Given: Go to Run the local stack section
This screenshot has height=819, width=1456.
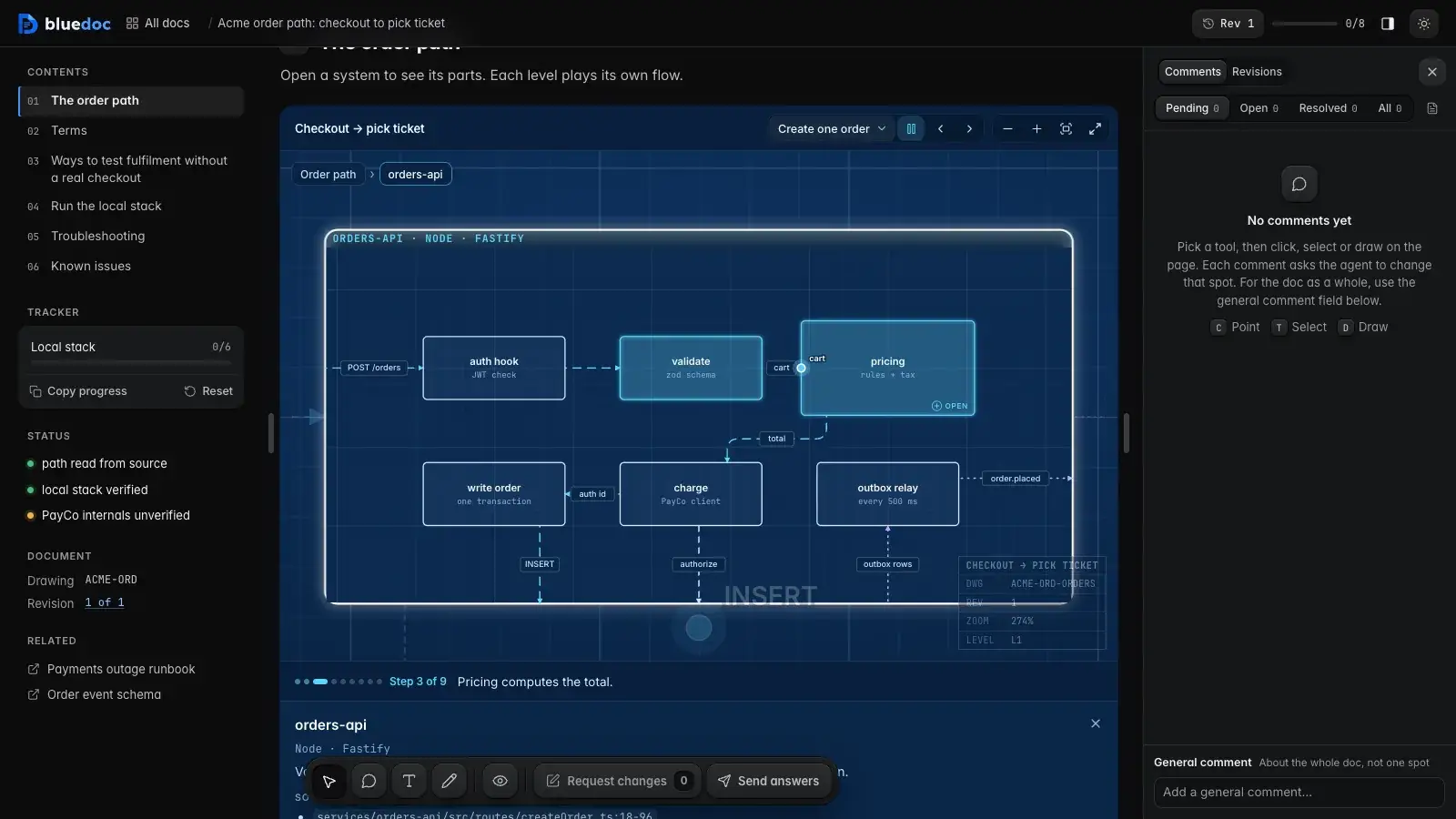Looking at the screenshot, I should pyautogui.click(x=131, y=207).
